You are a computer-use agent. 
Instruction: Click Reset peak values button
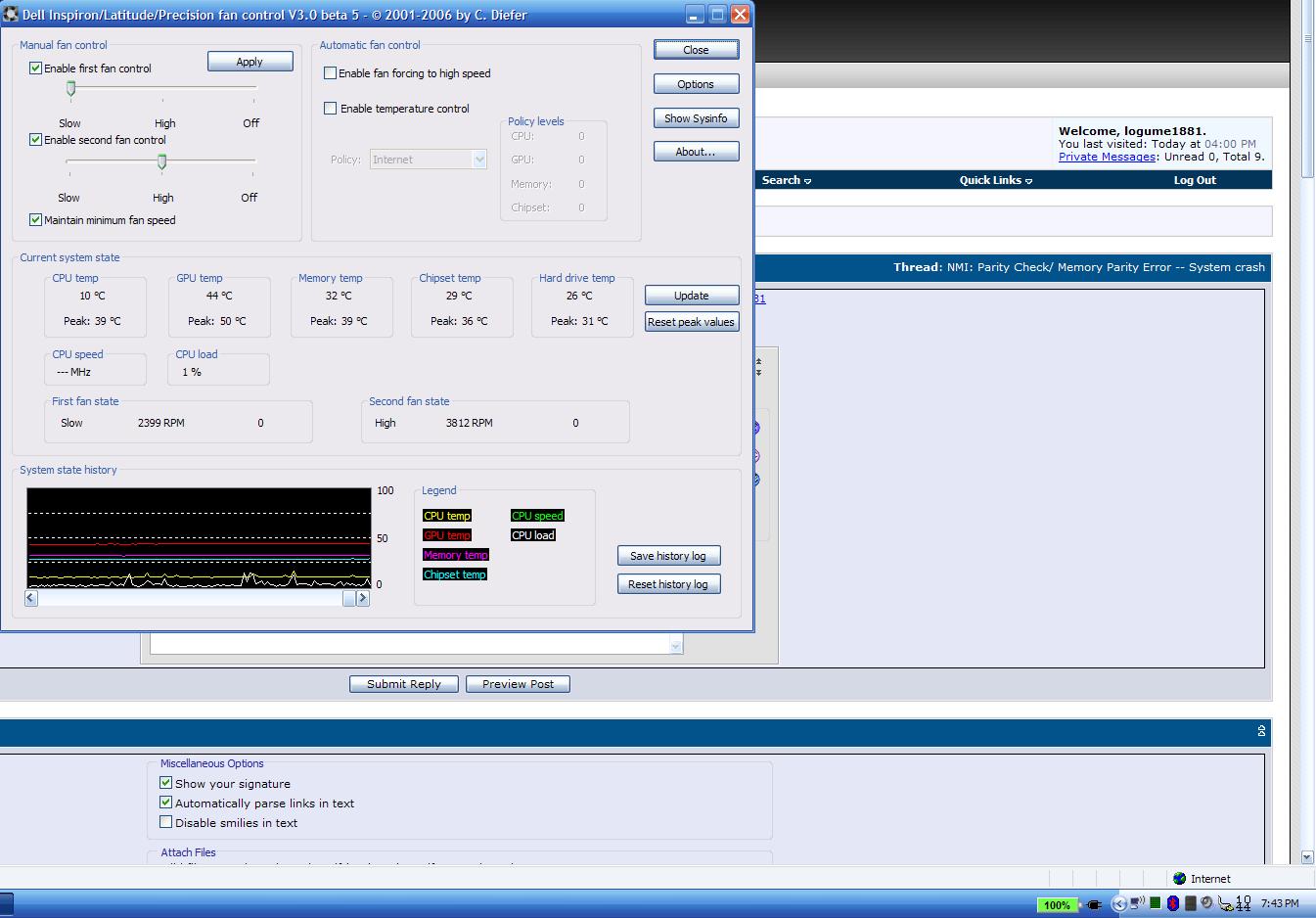pyautogui.click(x=691, y=322)
